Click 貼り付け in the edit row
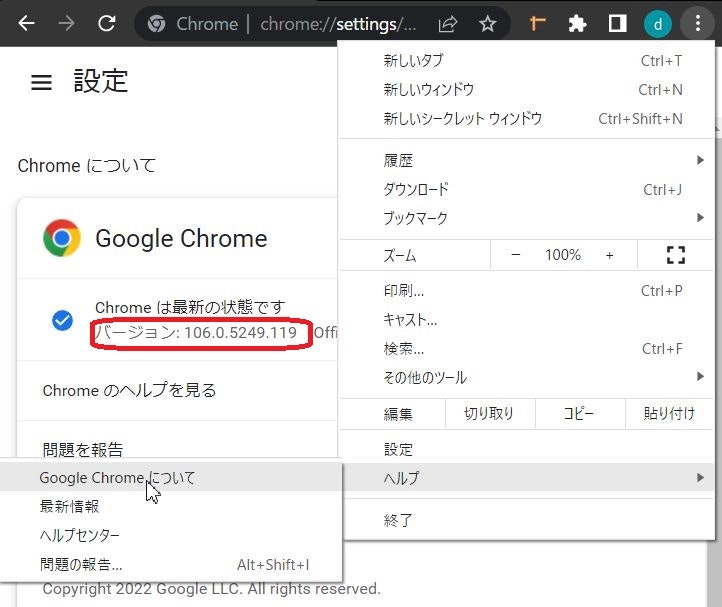 [669, 414]
